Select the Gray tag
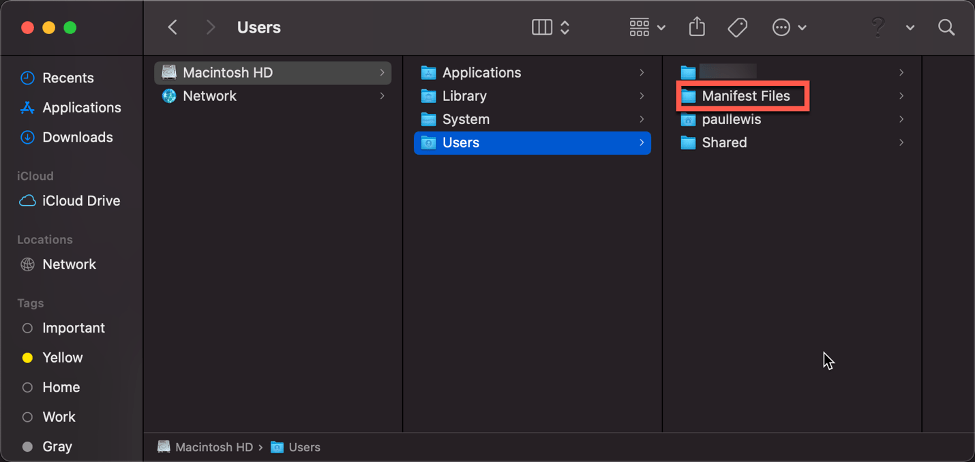 pyautogui.click(x=57, y=447)
